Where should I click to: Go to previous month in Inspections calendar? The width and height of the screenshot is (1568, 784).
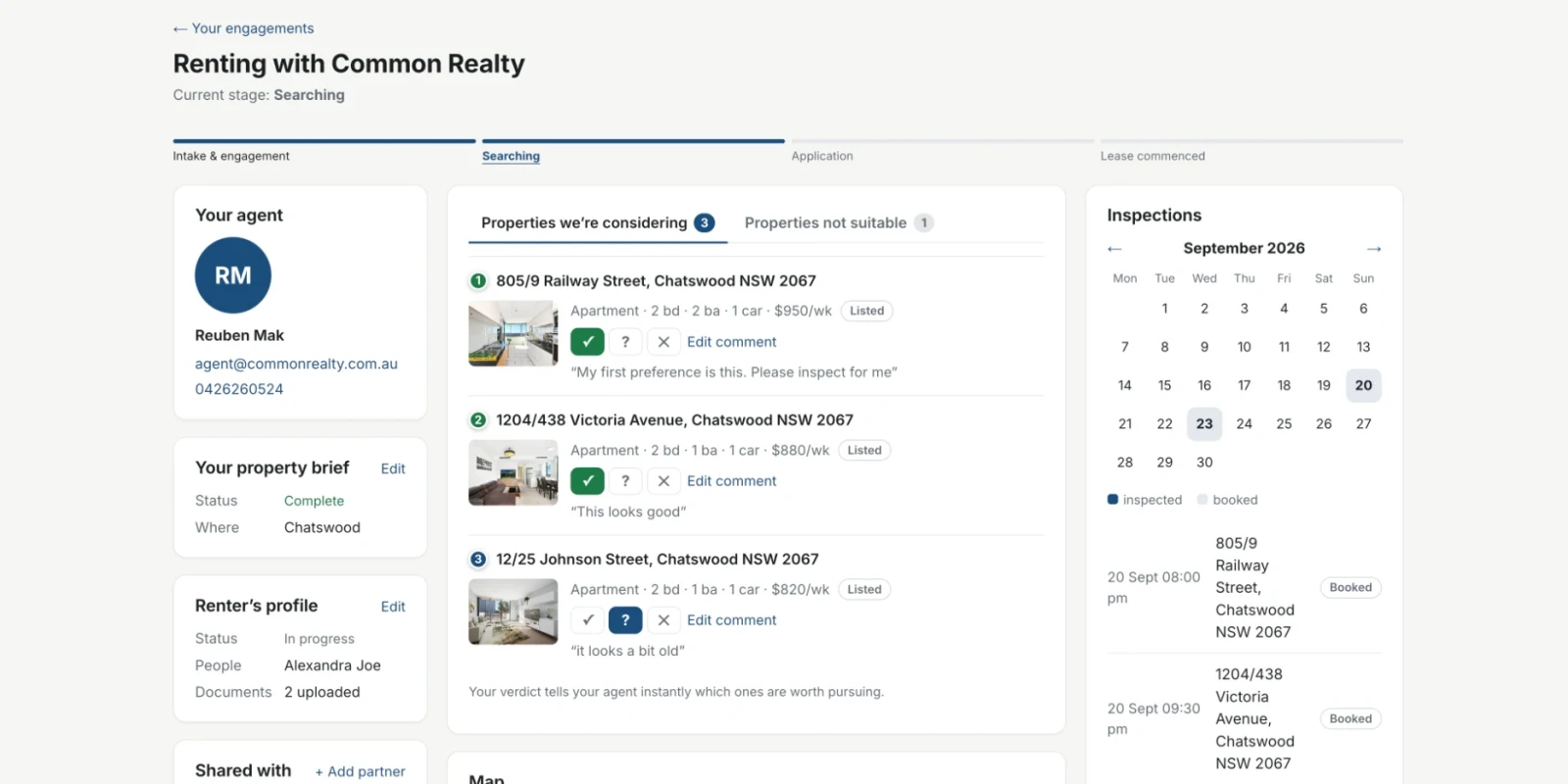(x=1114, y=249)
